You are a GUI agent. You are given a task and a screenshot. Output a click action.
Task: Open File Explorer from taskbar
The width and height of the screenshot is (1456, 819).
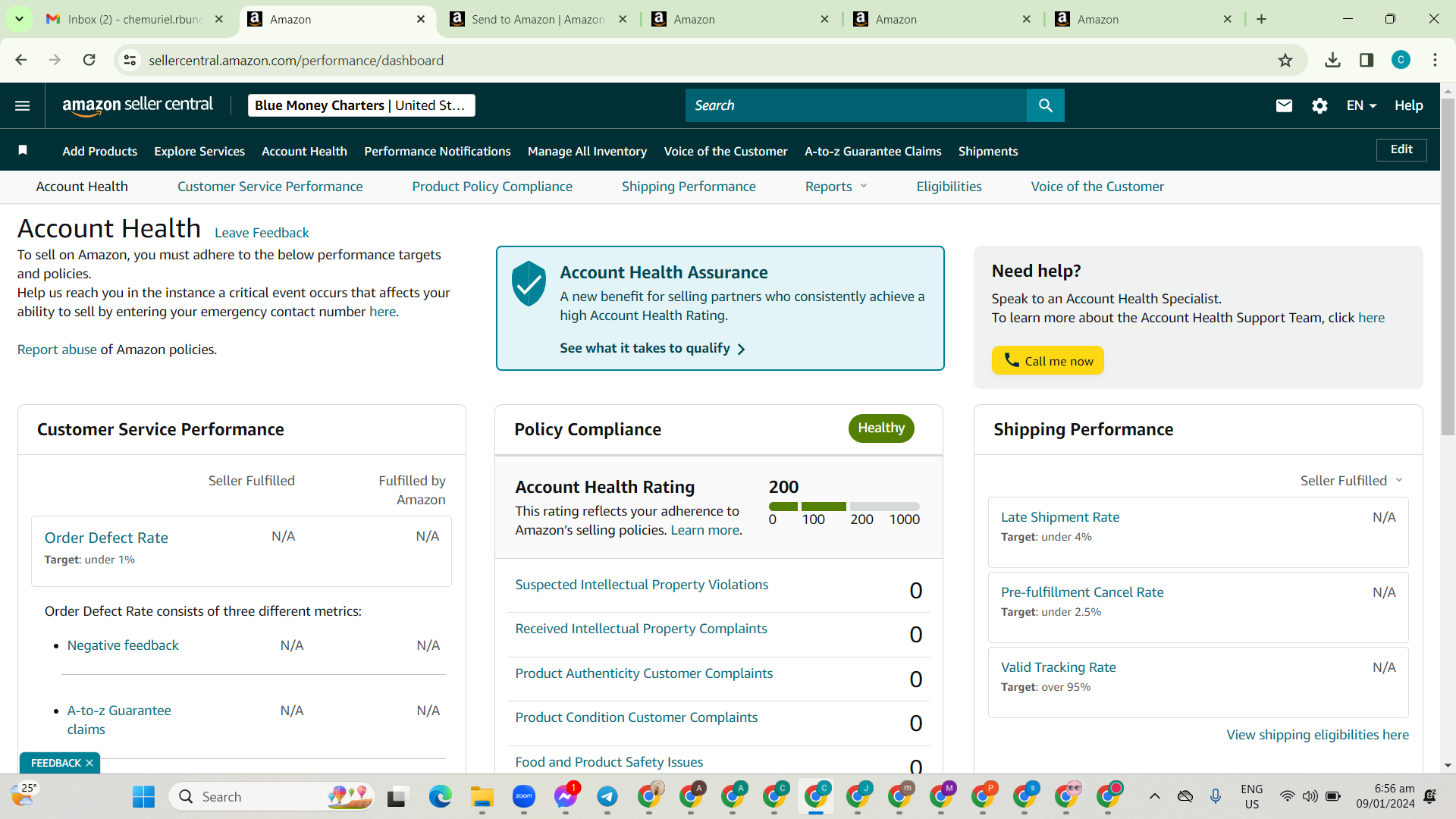pyautogui.click(x=482, y=796)
